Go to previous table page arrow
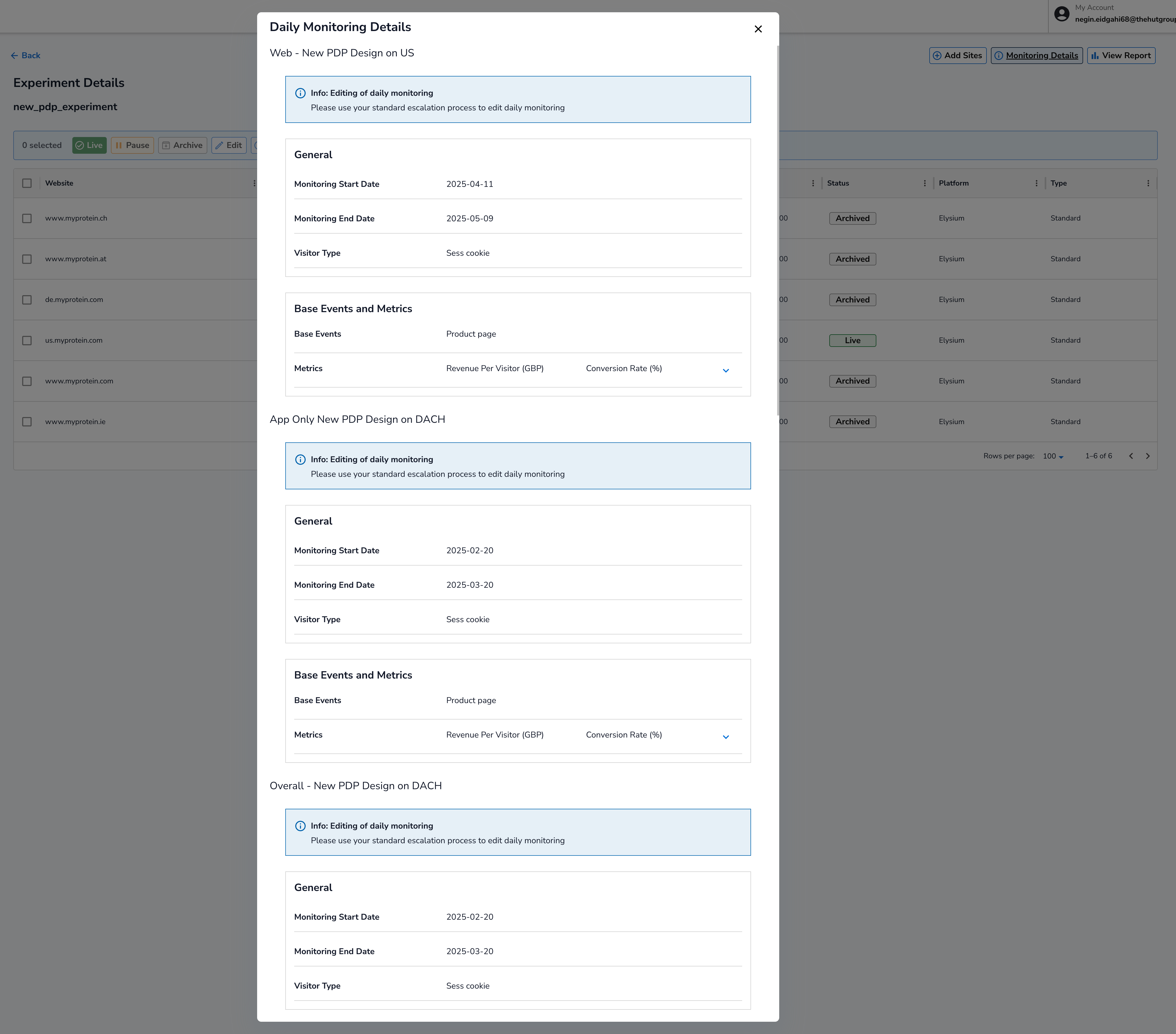This screenshot has height=1034, width=1176. pyautogui.click(x=1131, y=456)
